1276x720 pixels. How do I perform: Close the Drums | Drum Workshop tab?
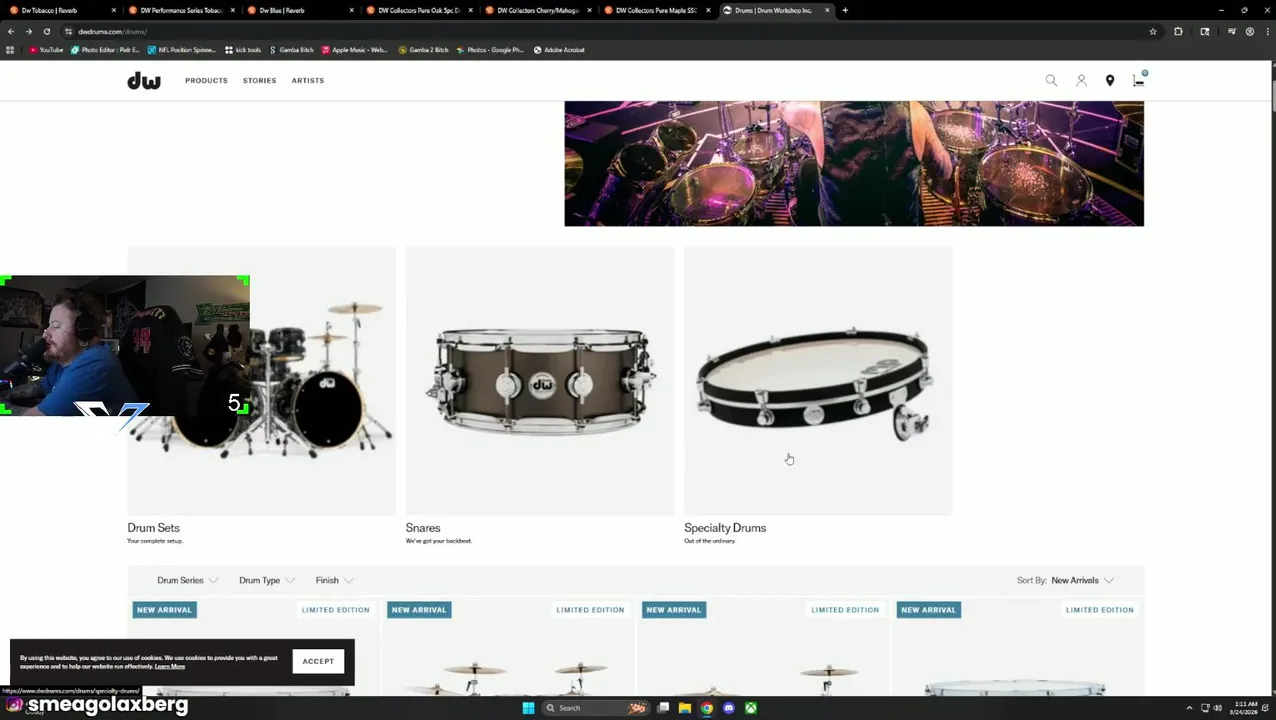coord(827,10)
